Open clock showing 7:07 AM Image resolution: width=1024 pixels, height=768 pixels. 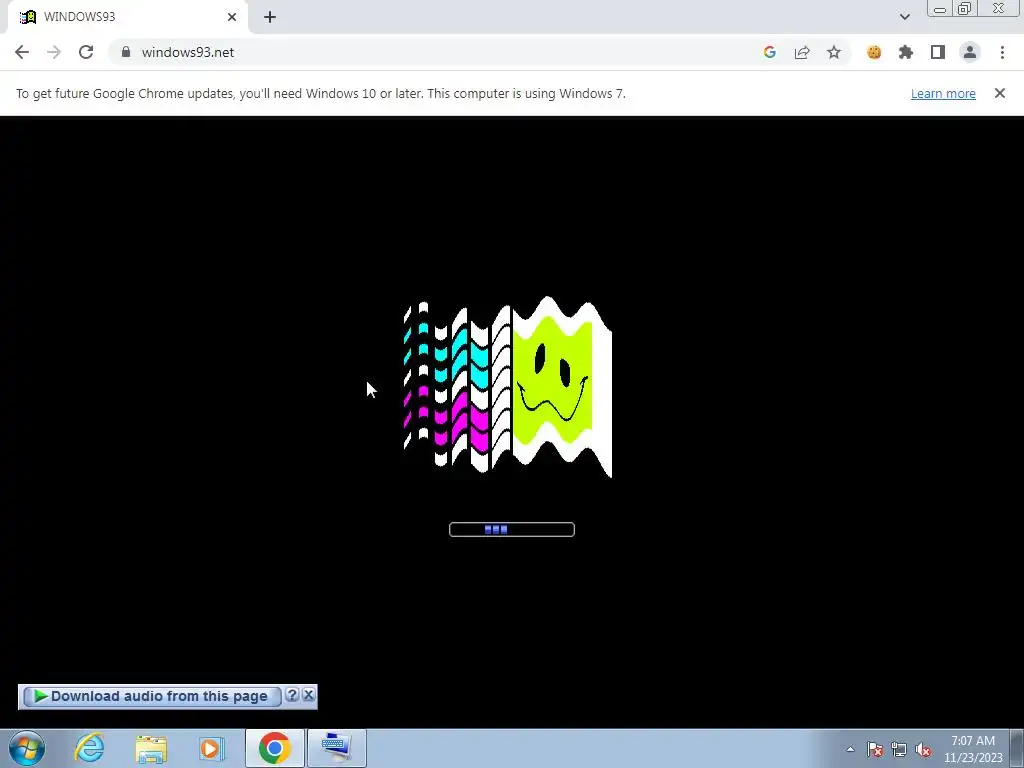point(973,749)
